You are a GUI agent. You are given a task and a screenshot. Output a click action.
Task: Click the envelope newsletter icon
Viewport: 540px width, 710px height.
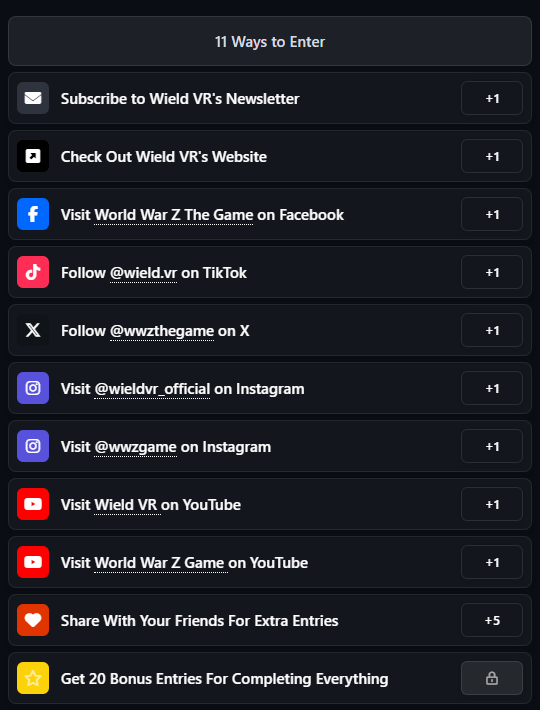pyautogui.click(x=33, y=98)
